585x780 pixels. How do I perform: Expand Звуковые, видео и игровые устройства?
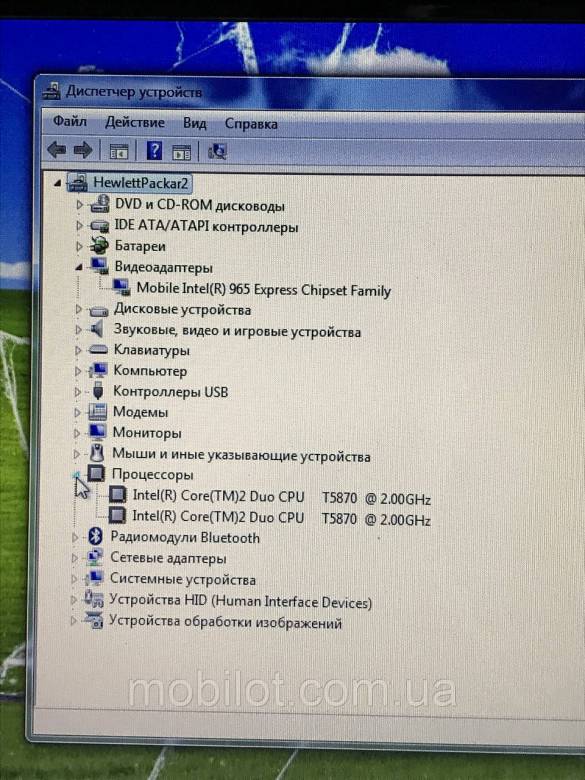(78, 329)
